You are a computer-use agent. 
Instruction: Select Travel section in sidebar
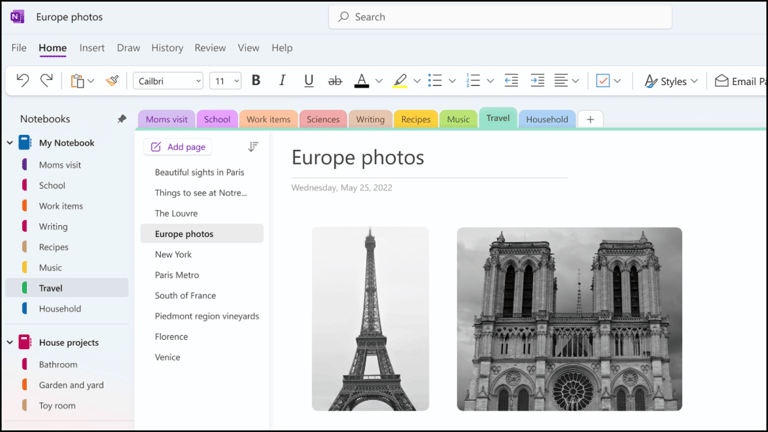coord(67,288)
